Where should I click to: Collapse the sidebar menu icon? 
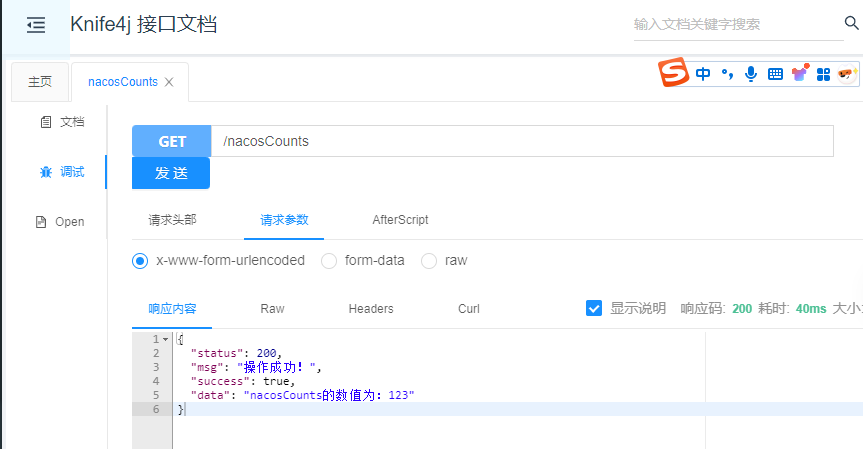(36, 25)
